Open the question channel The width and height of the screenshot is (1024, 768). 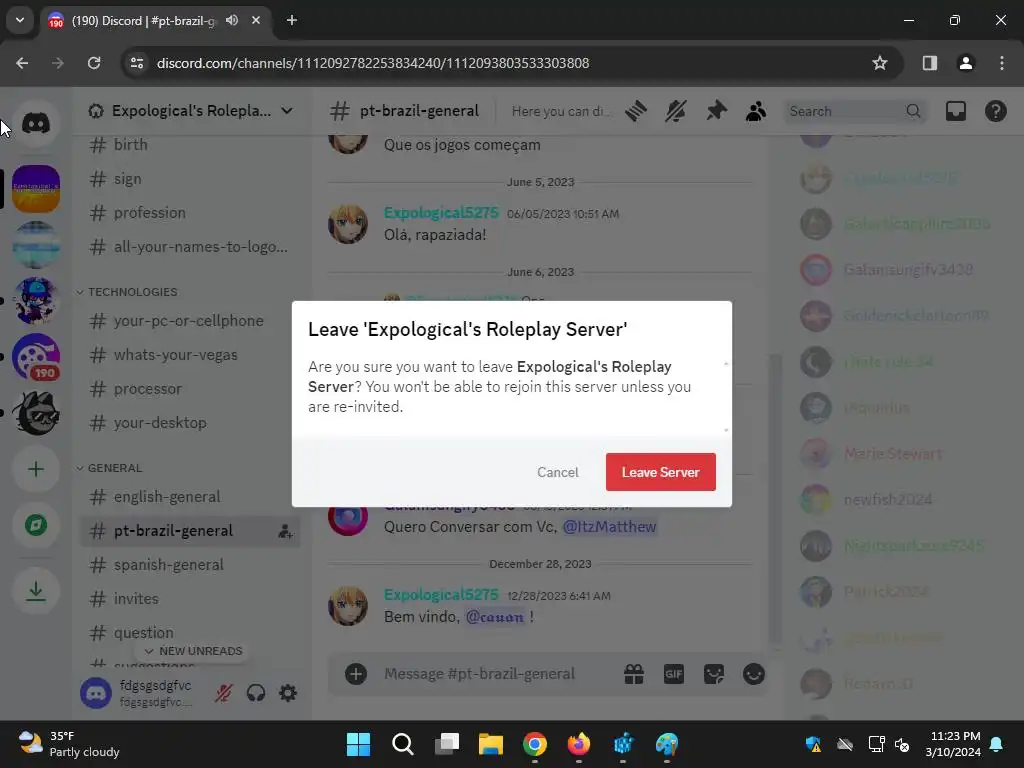tap(190, 632)
